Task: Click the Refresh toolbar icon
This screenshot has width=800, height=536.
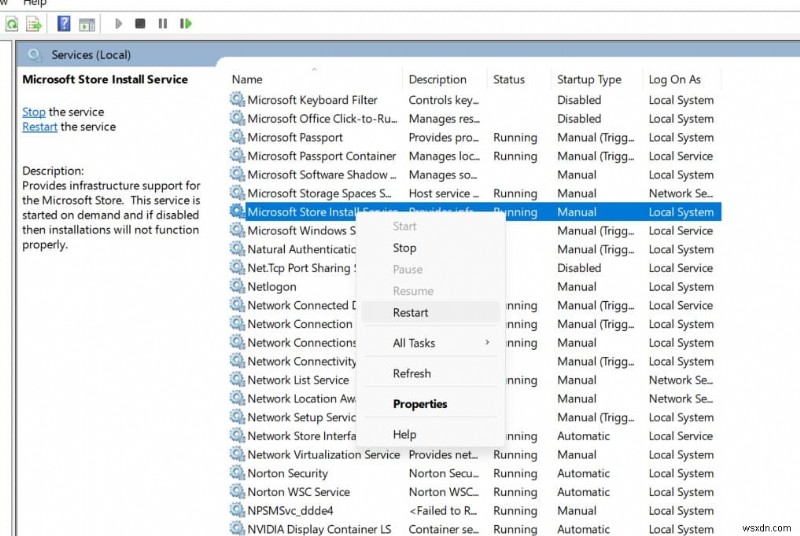Action: 11,23
